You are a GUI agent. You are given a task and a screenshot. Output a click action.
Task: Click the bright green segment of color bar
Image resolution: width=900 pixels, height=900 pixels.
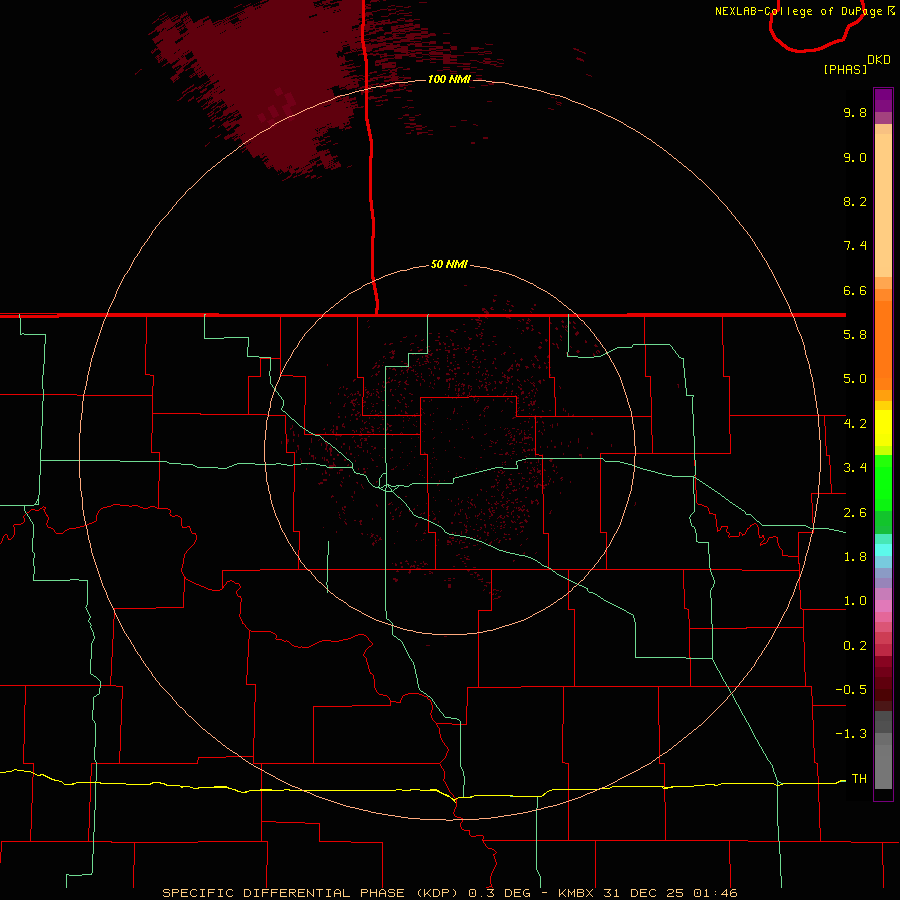[x=883, y=482]
